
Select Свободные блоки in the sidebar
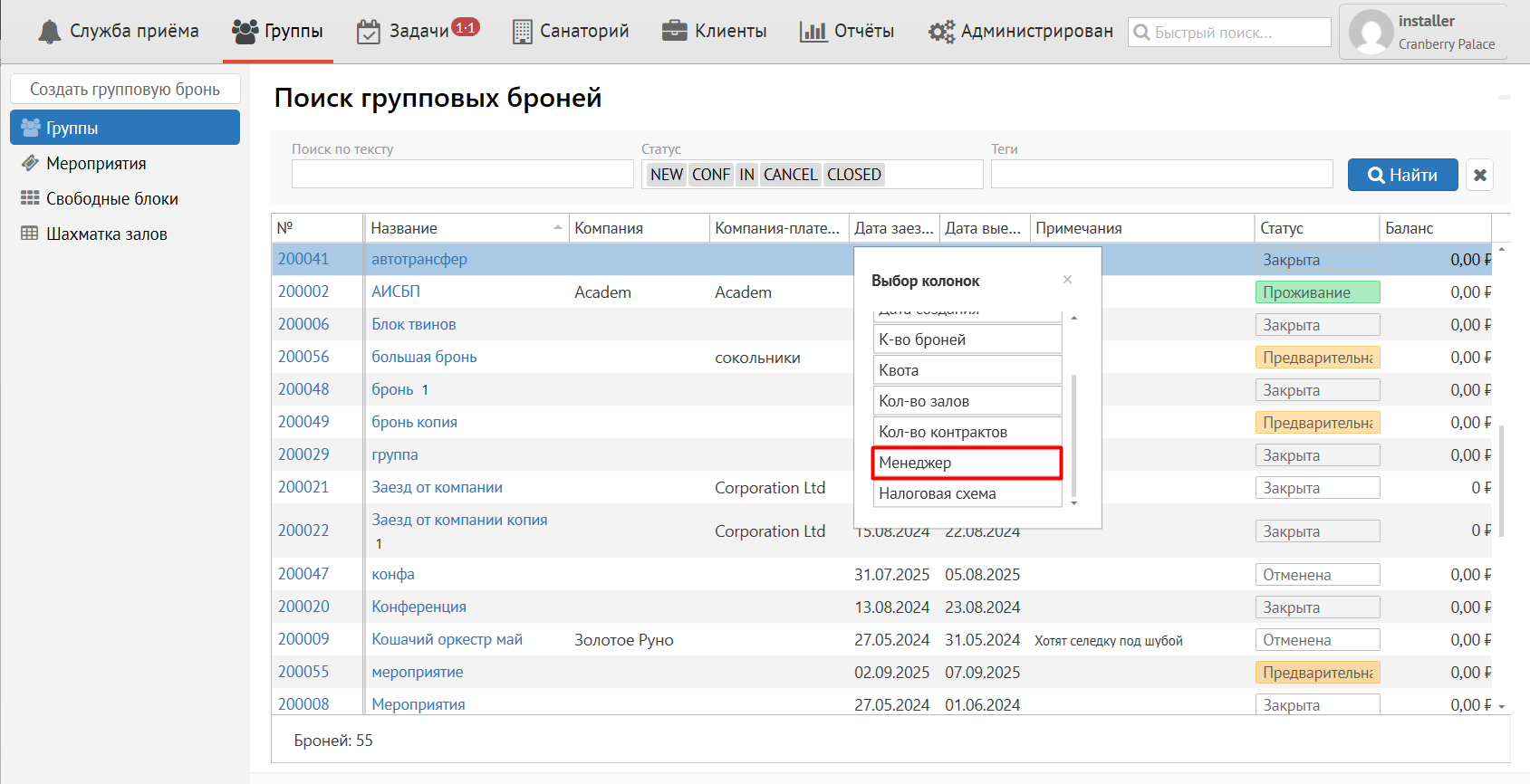(111, 199)
